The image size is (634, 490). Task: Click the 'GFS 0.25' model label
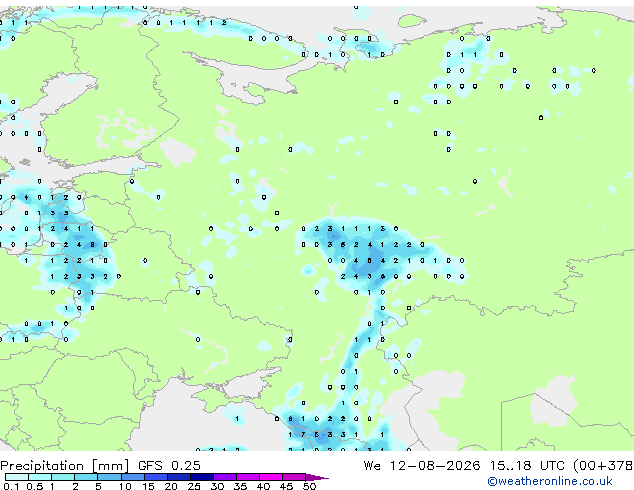tap(169, 466)
